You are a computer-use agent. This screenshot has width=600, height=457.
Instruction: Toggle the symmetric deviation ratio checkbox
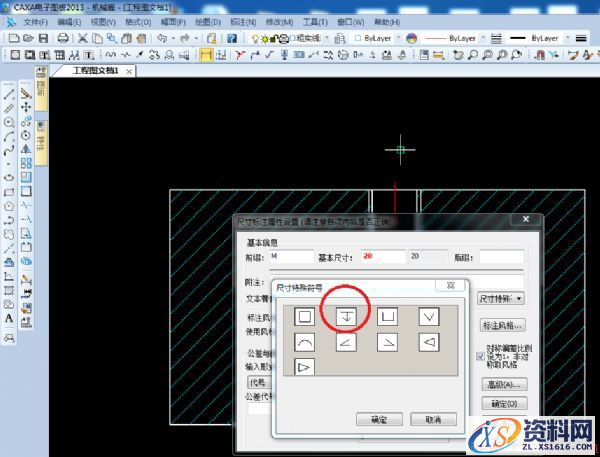pos(481,353)
